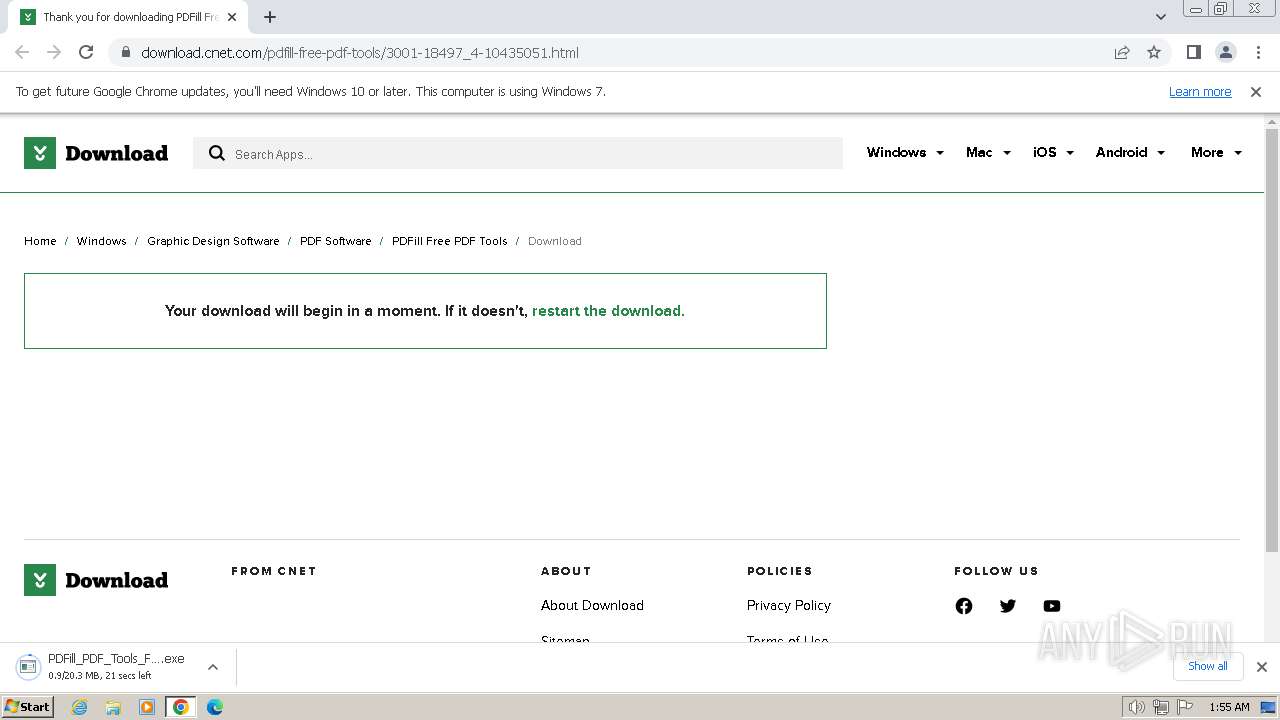Click the 1:55 AM taskbar clock
This screenshot has width=1280, height=720.
1229,707
